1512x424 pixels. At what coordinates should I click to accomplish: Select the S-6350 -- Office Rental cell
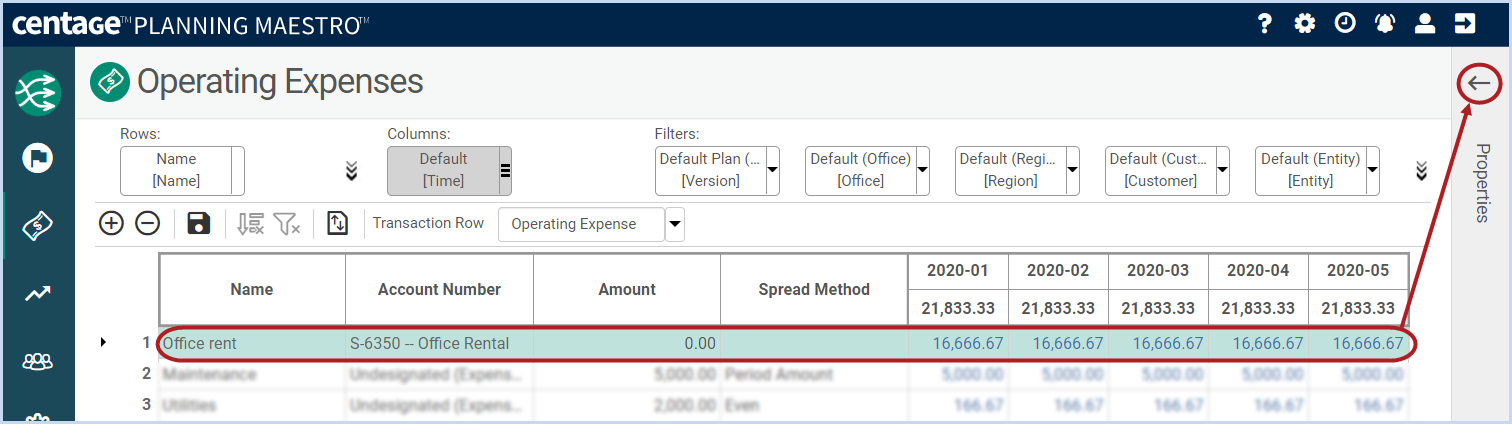(x=439, y=343)
